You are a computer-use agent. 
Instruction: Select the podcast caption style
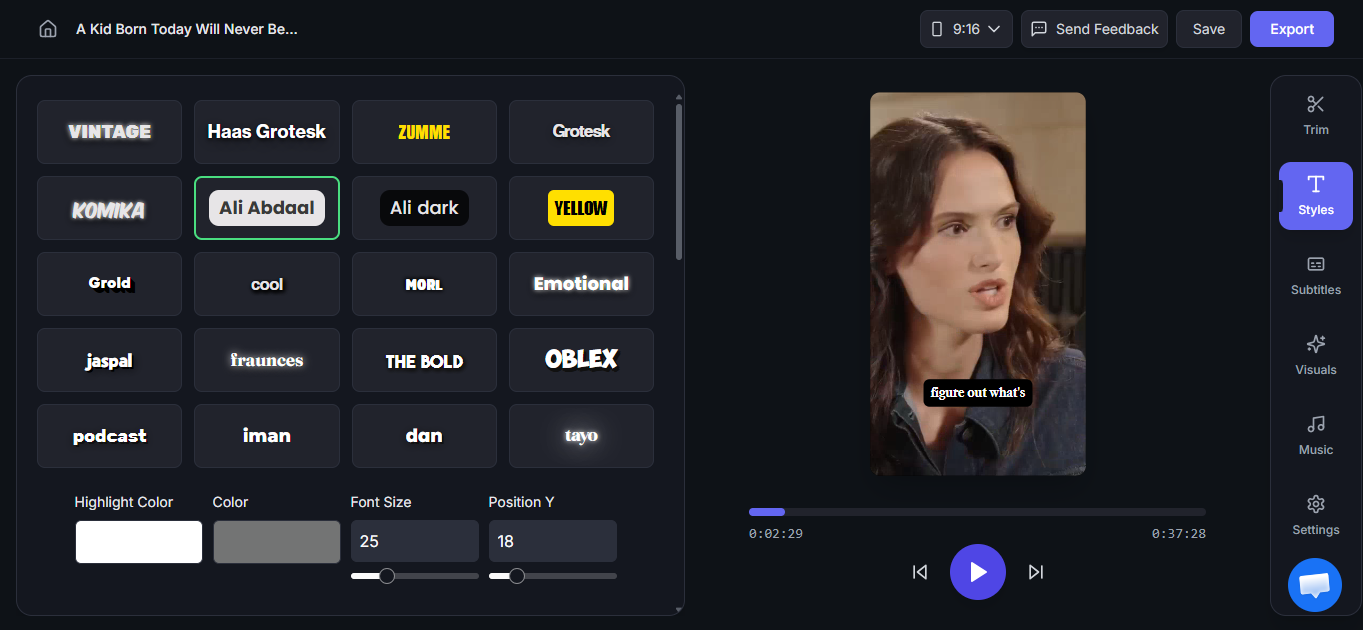110,436
